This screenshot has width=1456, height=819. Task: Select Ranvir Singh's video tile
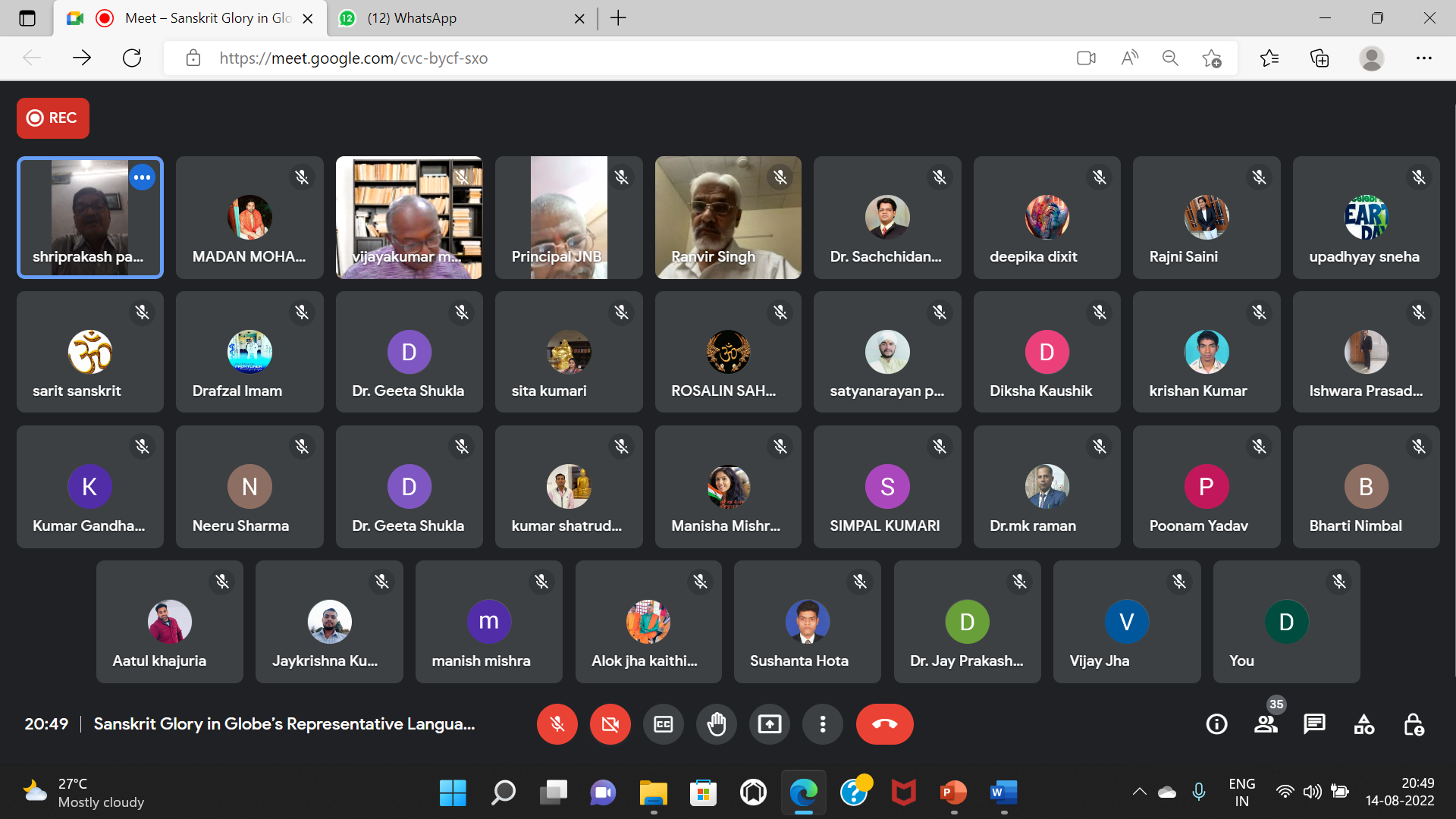[727, 218]
